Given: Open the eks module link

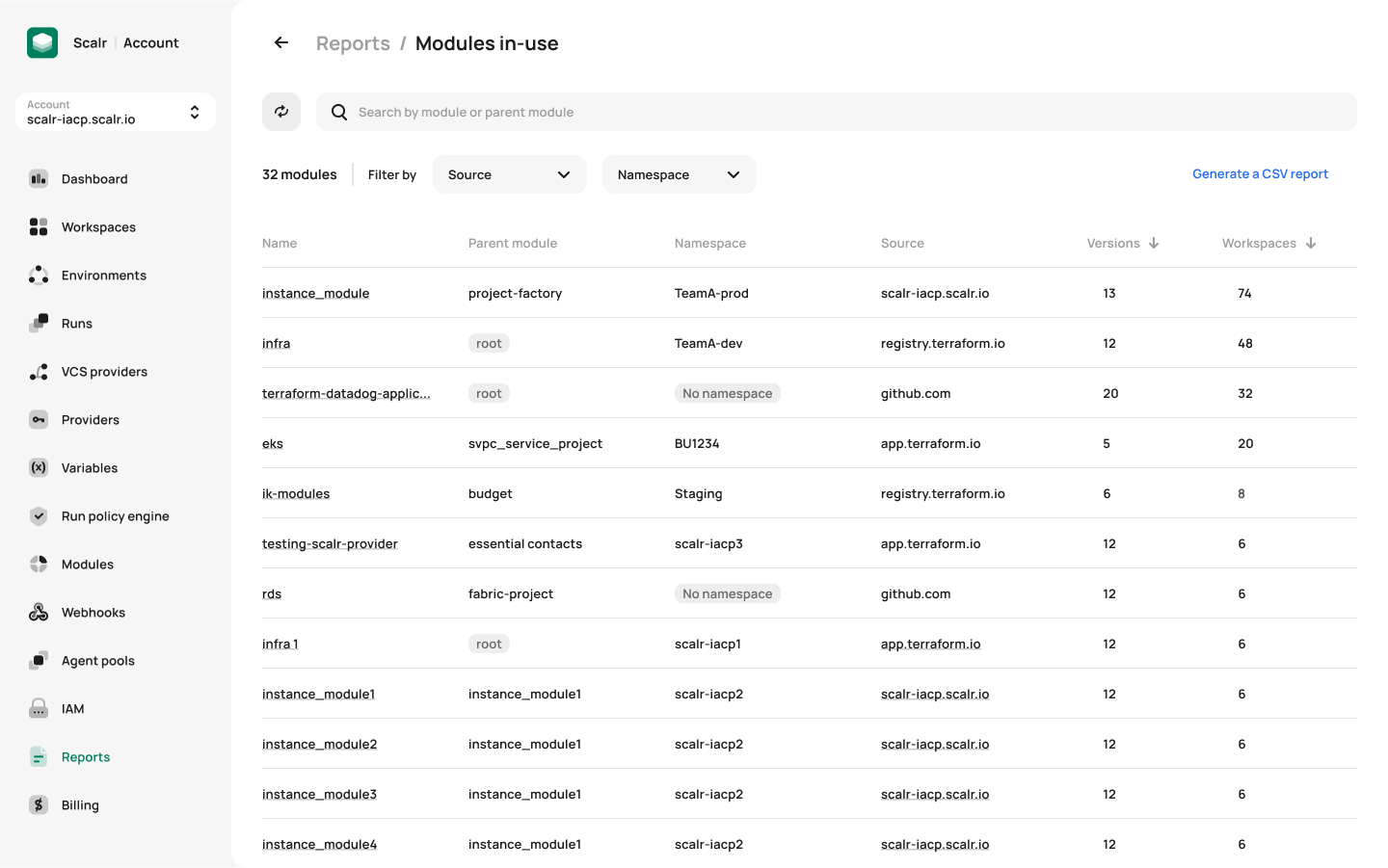Looking at the screenshot, I should (273, 443).
